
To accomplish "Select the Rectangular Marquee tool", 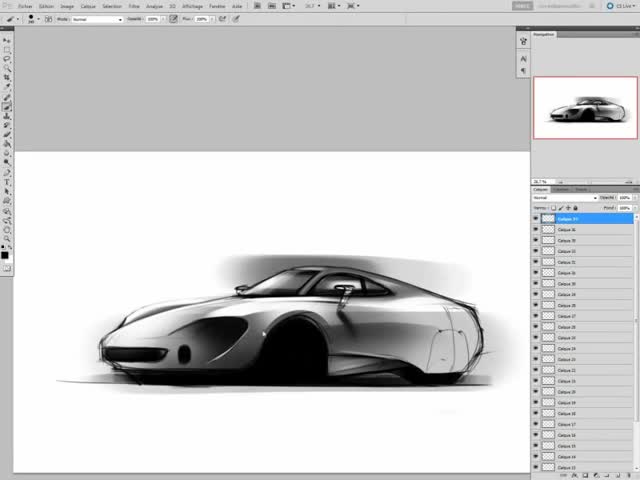I will (7, 49).
